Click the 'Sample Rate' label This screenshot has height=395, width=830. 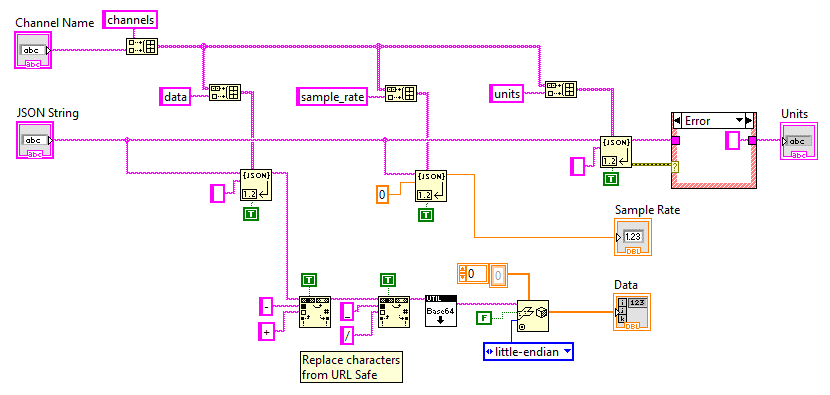pyautogui.click(x=647, y=210)
